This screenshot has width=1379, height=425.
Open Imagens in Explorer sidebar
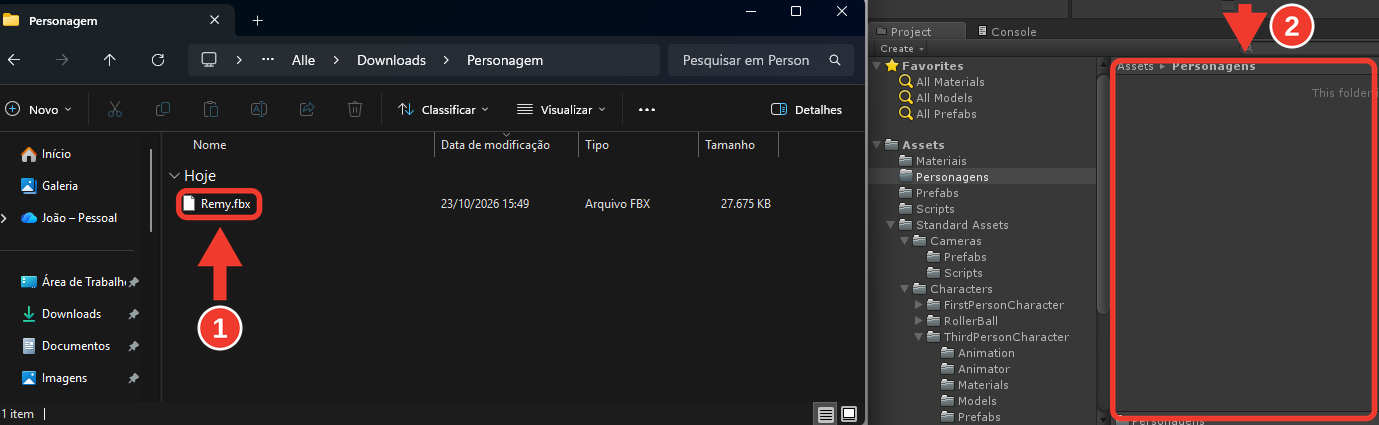[x=64, y=378]
